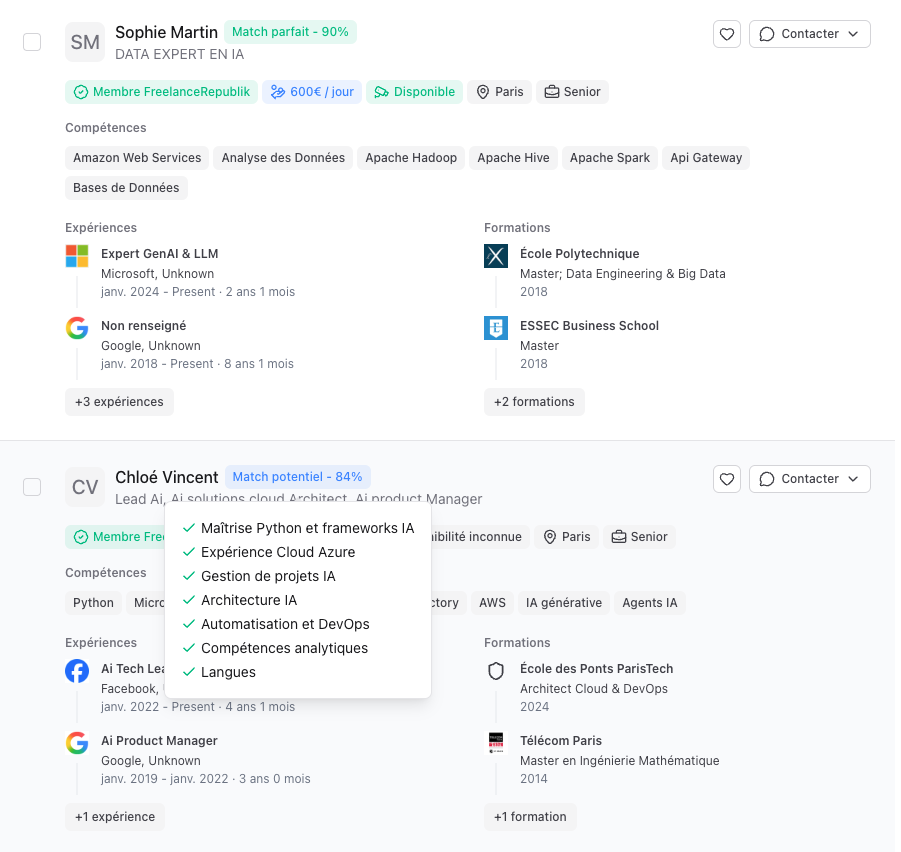Image resolution: width=901 pixels, height=852 pixels.
Task: Select Sophie Martin's profile checkbox
Action: pos(31,42)
